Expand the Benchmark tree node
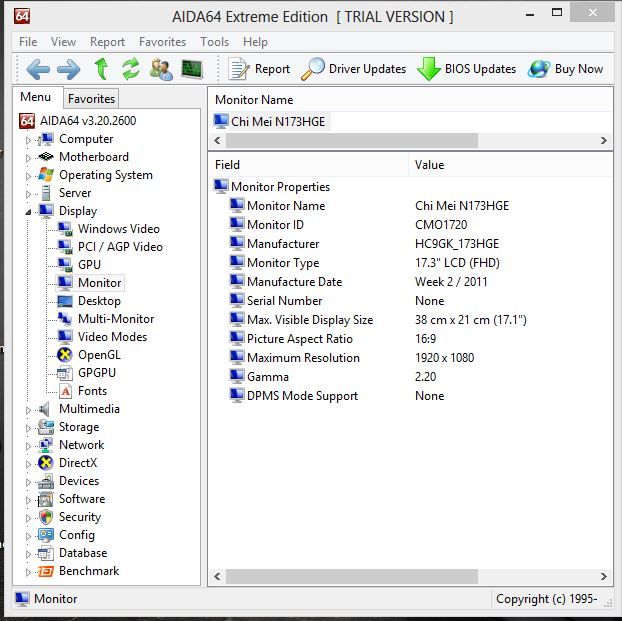The image size is (622, 621). tap(28, 572)
